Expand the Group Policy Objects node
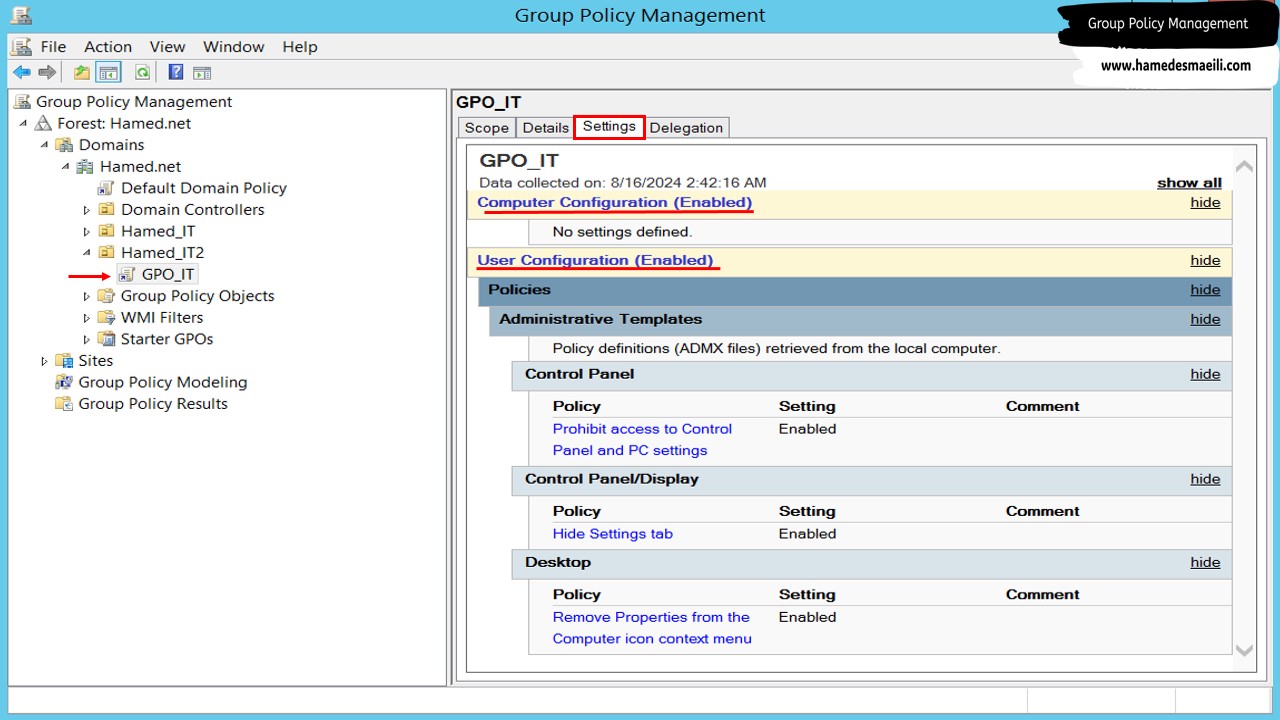Viewport: 1280px width, 720px height. (x=87, y=296)
